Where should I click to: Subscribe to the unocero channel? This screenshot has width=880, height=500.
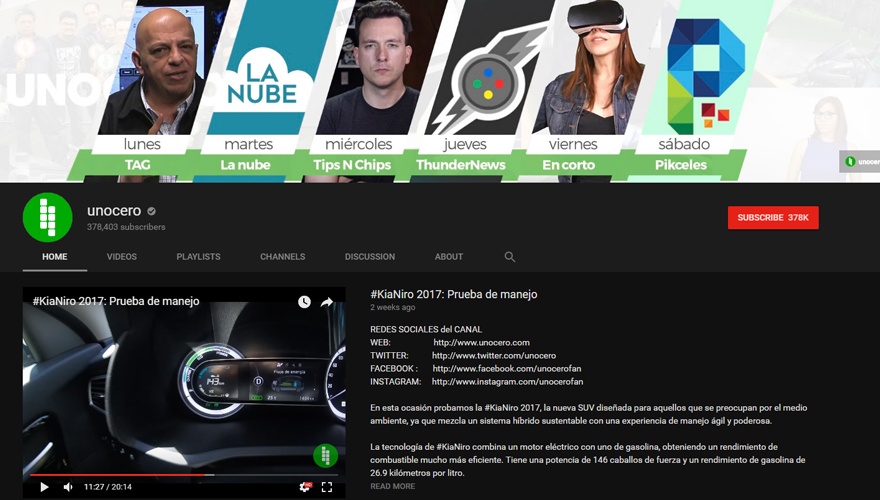[773, 218]
